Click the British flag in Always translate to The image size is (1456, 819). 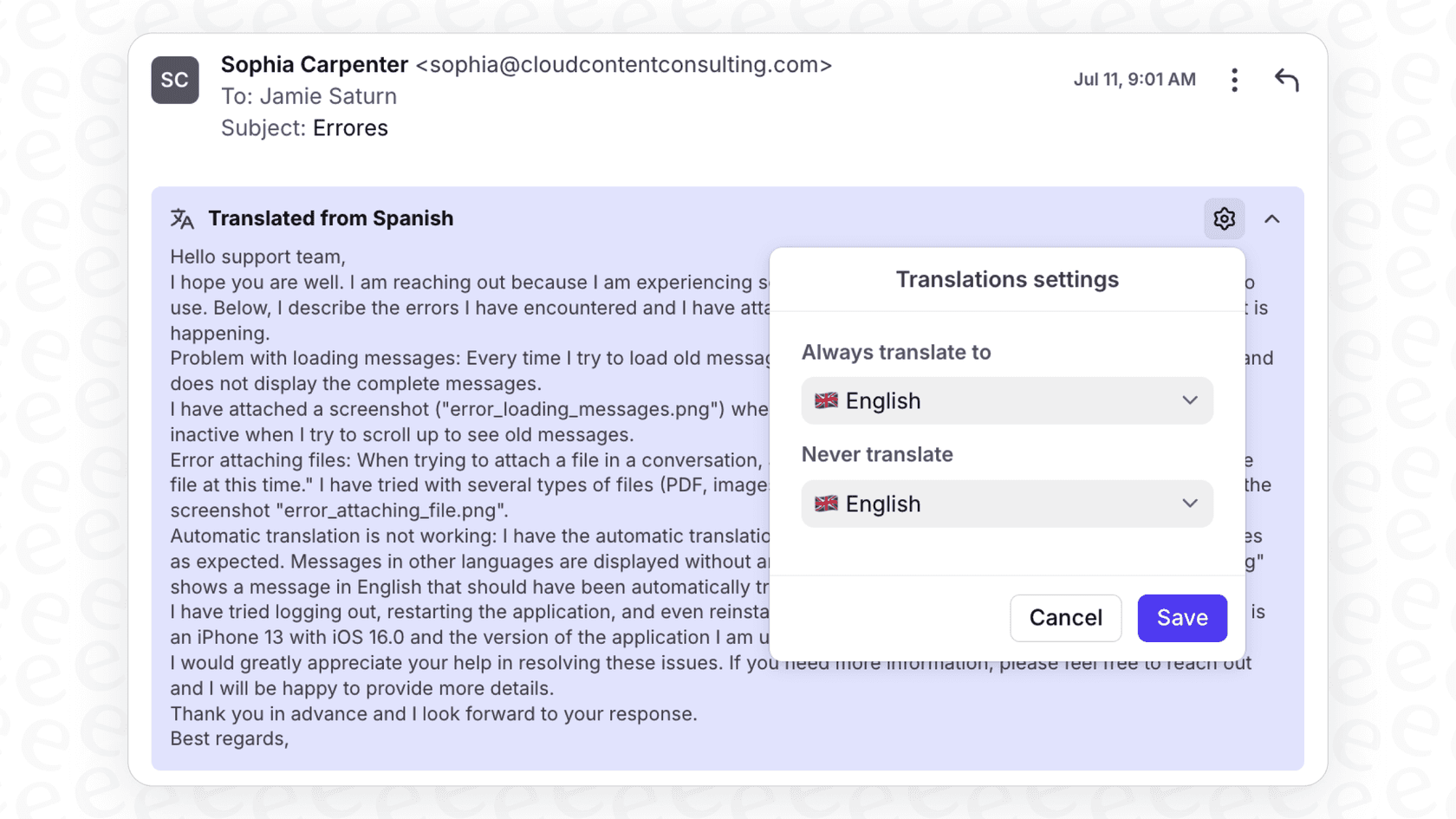(x=826, y=400)
